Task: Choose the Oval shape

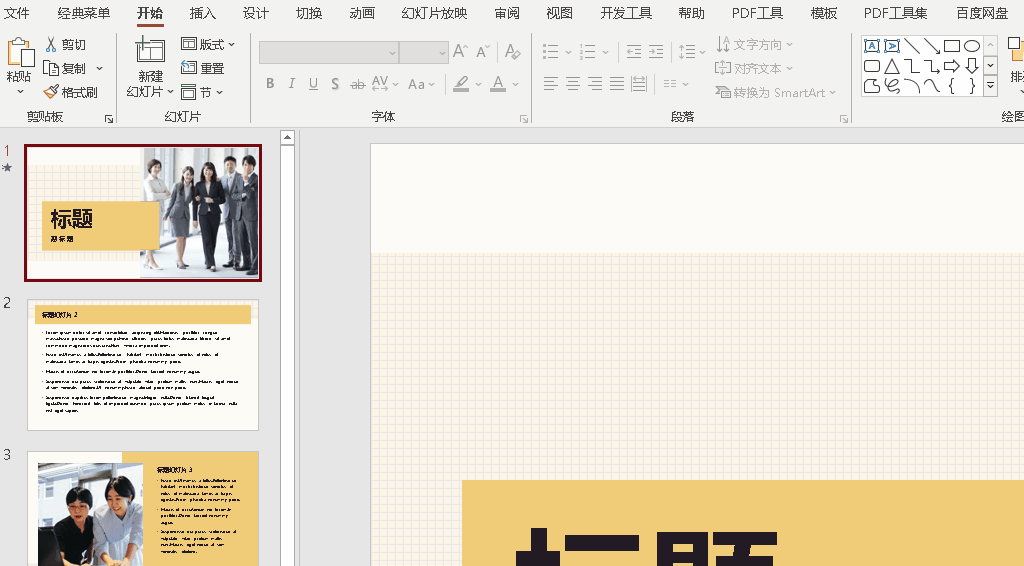Action: point(972,46)
